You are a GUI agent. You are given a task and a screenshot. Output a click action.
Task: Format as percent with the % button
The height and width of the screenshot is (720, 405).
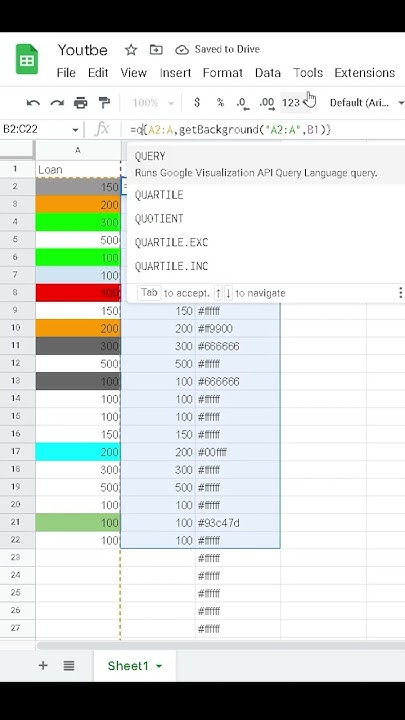[220, 102]
